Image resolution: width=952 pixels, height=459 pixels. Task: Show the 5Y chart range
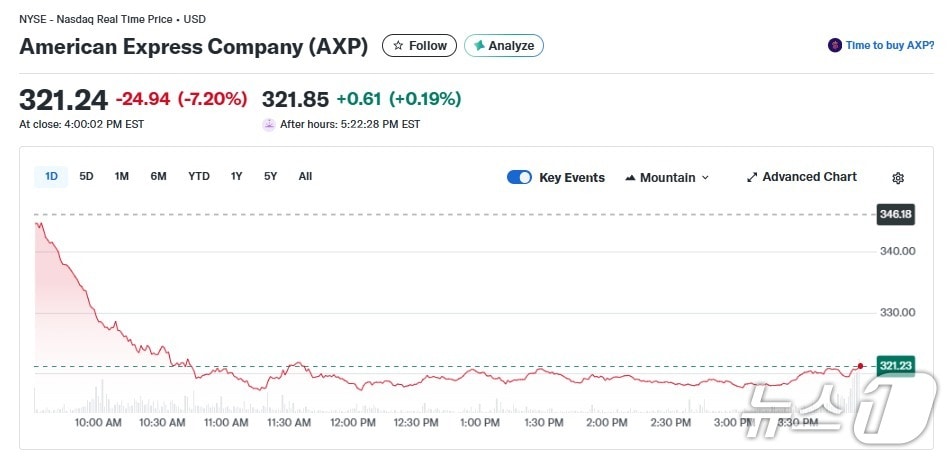[270, 176]
